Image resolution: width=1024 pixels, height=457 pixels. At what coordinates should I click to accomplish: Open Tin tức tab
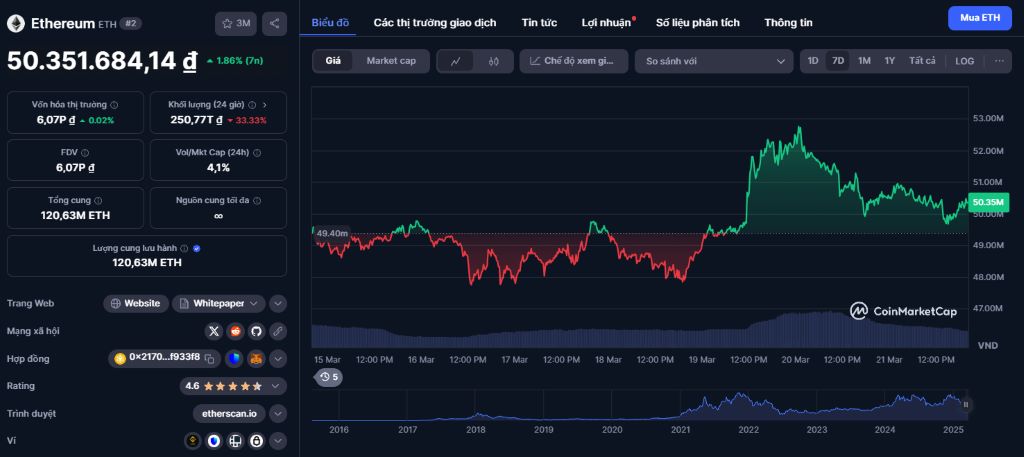tap(539, 23)
